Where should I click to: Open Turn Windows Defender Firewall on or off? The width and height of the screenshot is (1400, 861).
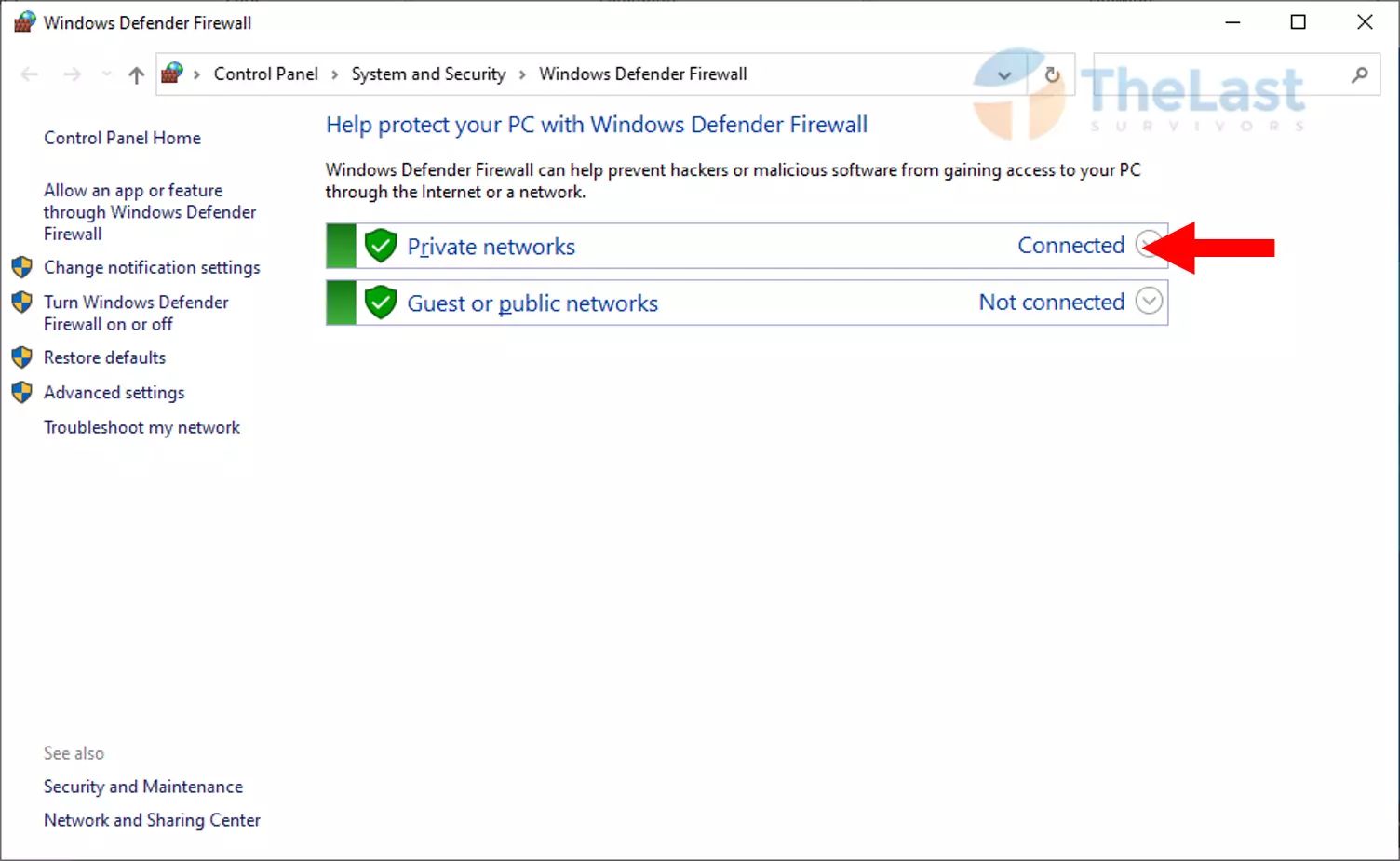[x=136, y=313]
